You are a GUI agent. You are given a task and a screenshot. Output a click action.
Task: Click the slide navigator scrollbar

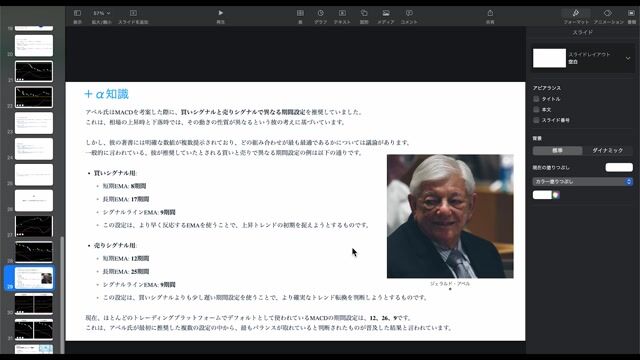pos(62,294)
